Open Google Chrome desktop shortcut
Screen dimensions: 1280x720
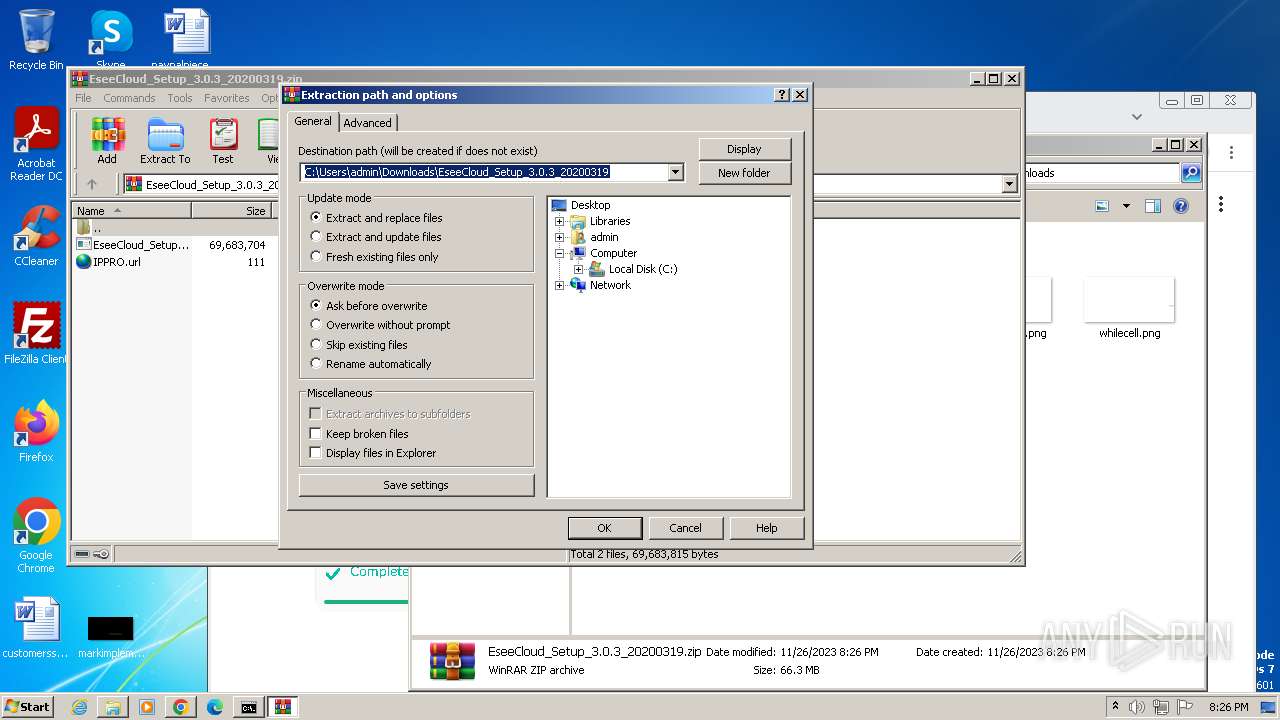(x=36, y=535)
